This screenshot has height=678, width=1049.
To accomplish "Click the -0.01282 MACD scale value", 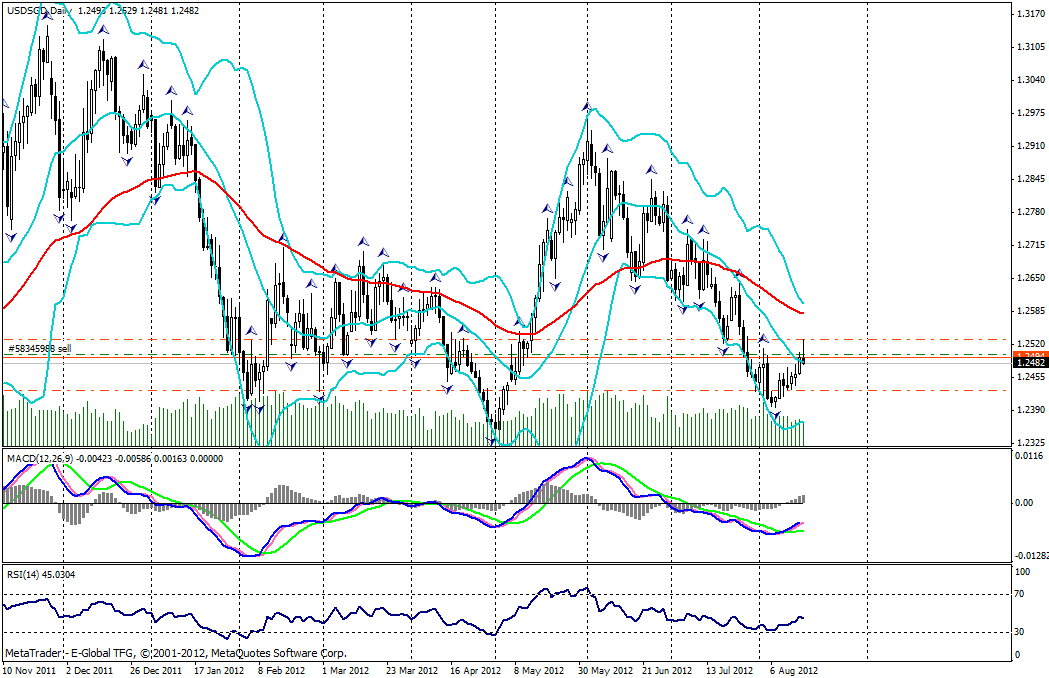I will point(1031,556).
